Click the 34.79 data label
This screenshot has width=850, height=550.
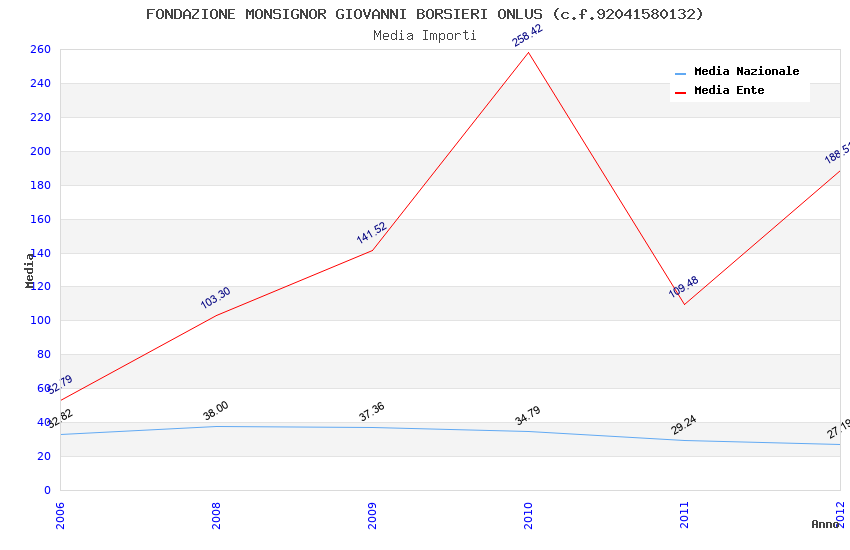527,416
